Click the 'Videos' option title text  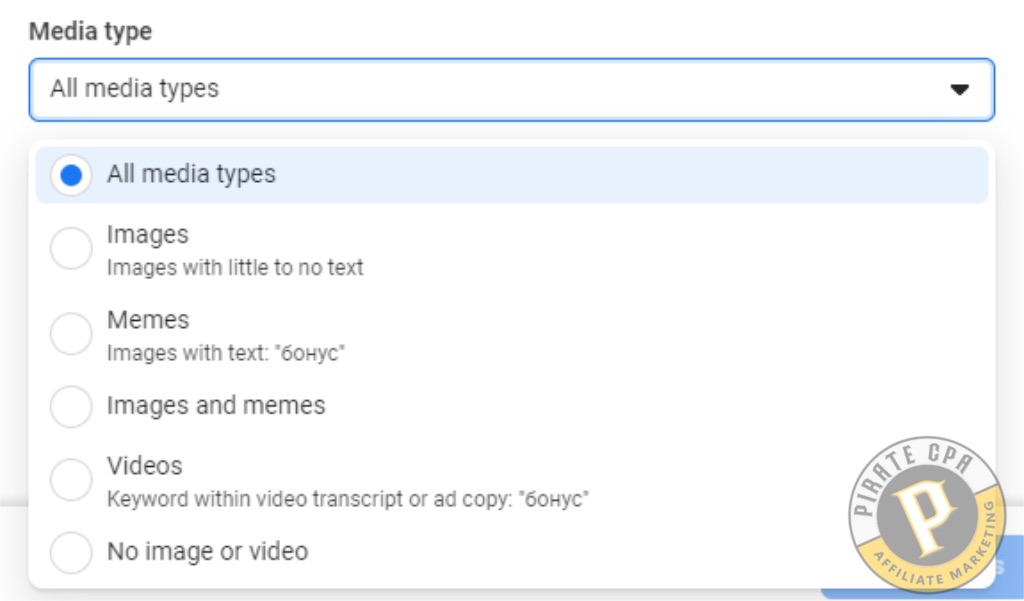point(144,466)
